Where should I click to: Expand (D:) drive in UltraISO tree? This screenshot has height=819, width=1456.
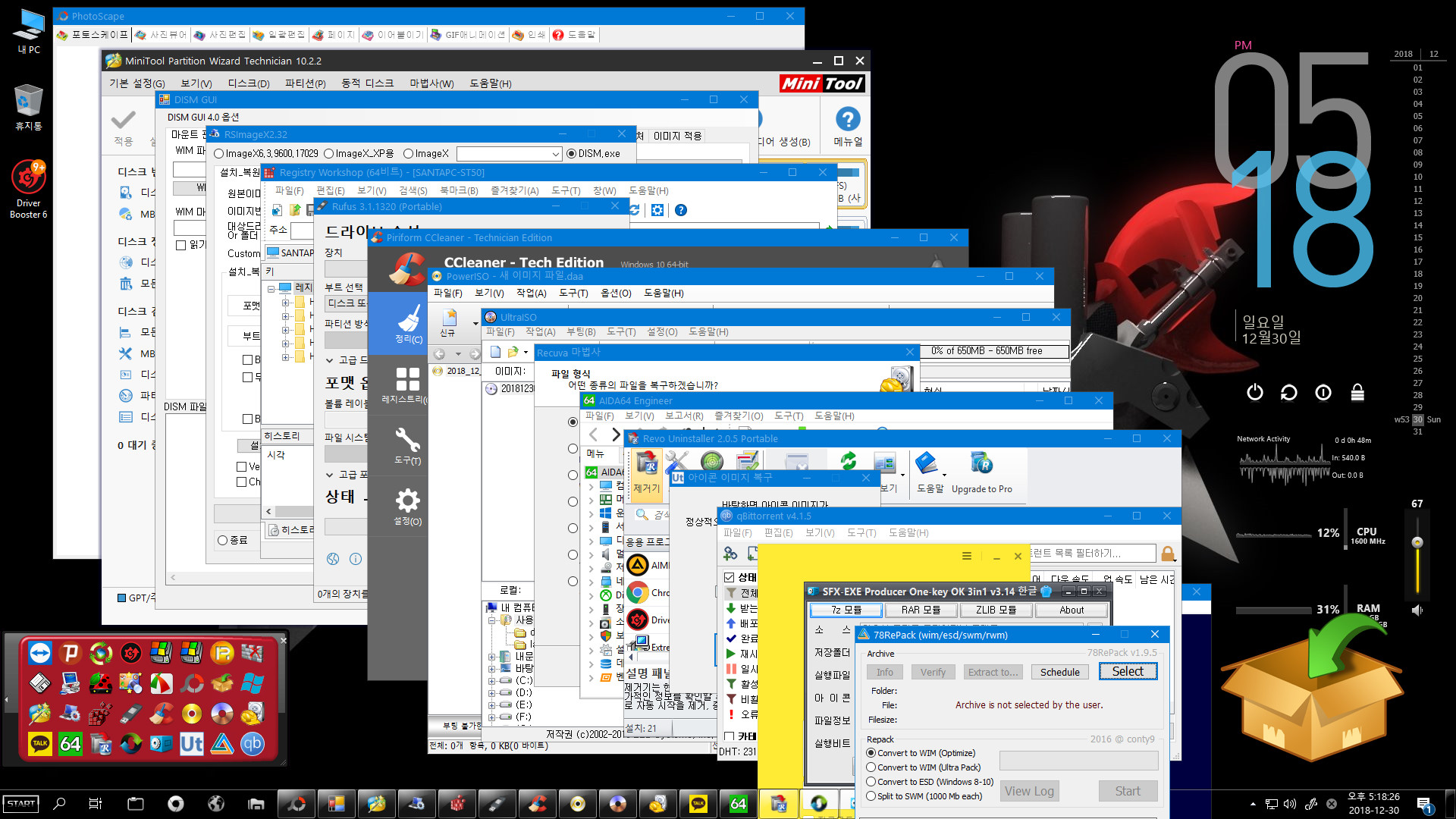click(492, 693)
